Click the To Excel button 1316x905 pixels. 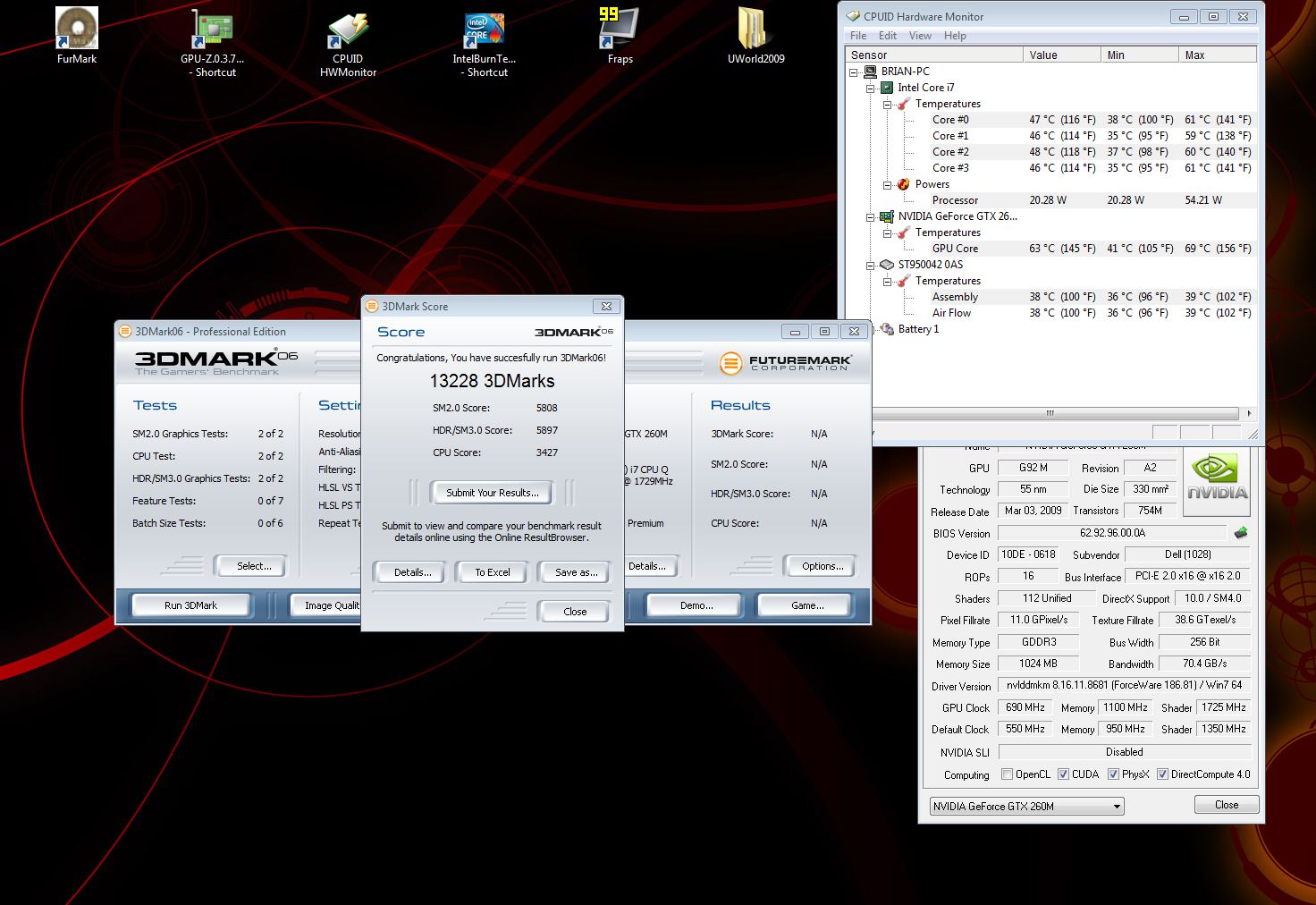pos(493,572)
